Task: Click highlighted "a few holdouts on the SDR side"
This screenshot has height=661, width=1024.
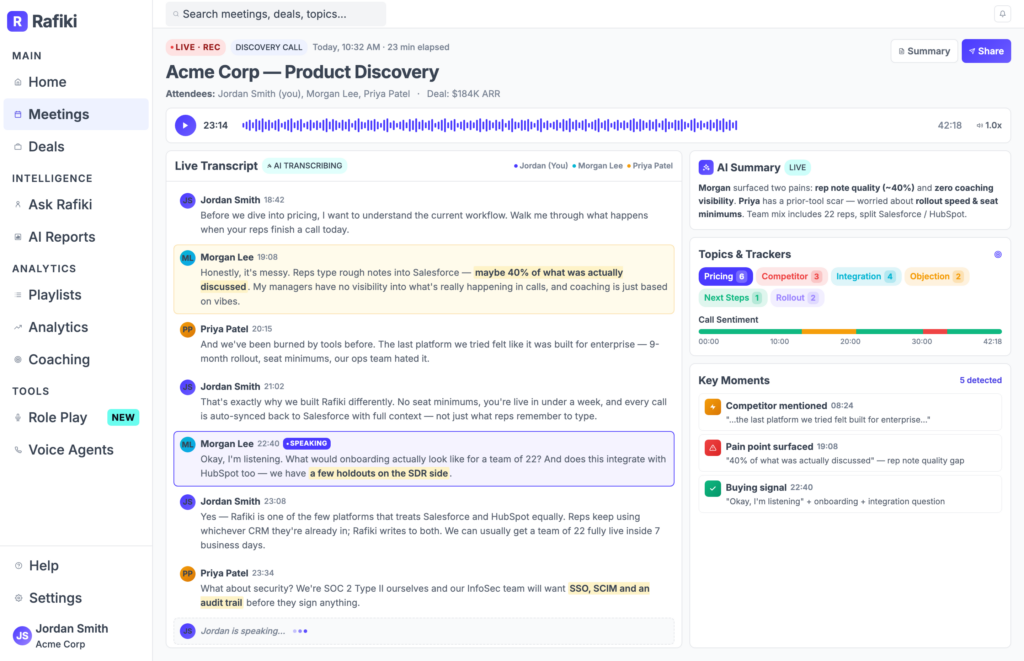Action: pyautogui.click(x=379, y=474)
